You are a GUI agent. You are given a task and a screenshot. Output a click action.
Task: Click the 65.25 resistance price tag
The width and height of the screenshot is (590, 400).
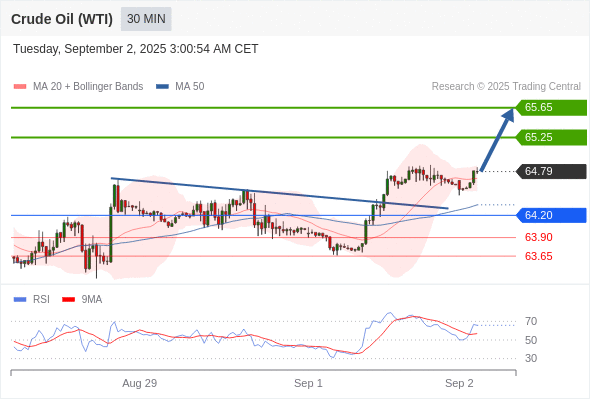(551, 137)
